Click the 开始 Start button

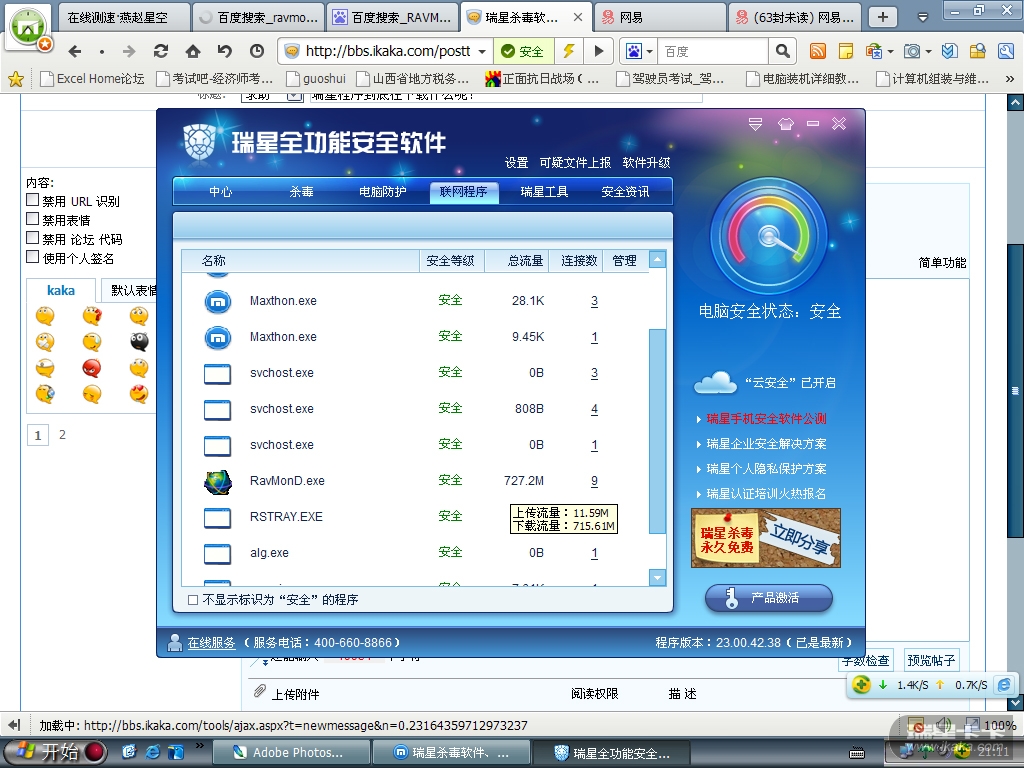[x=54, y=752]
